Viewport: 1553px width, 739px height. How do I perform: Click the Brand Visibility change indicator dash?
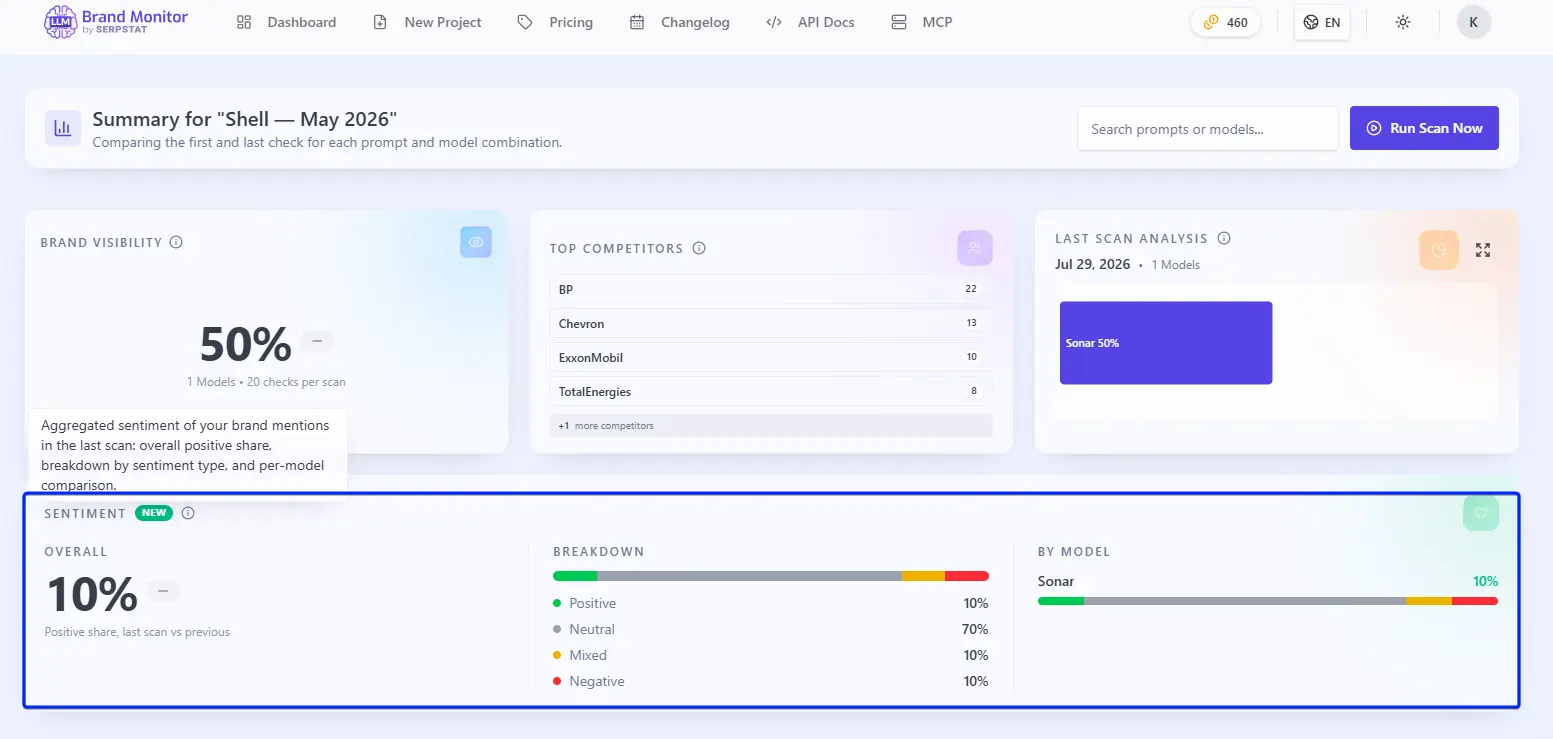[317, 341]
